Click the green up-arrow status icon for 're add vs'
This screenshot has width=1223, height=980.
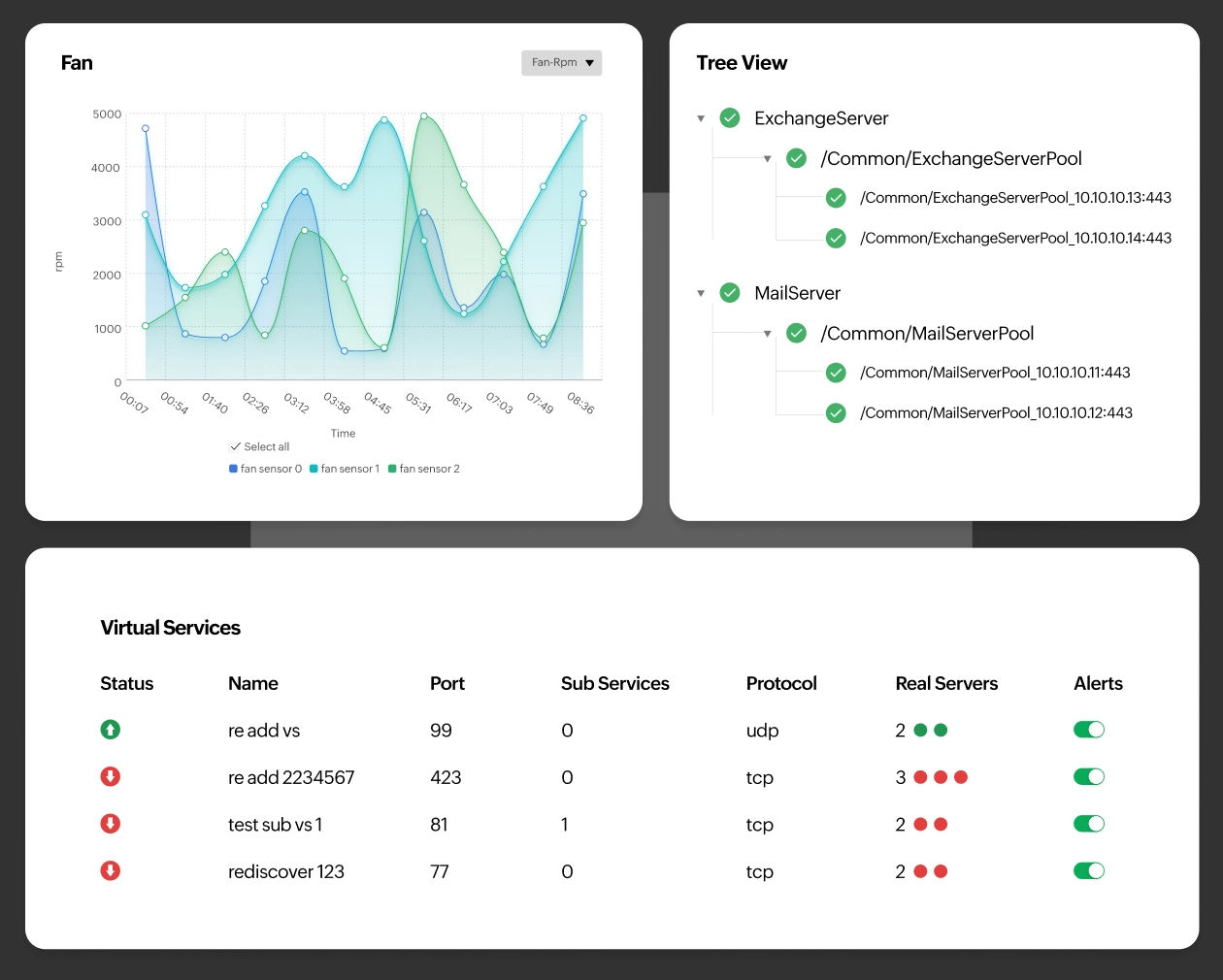[110, 729]
